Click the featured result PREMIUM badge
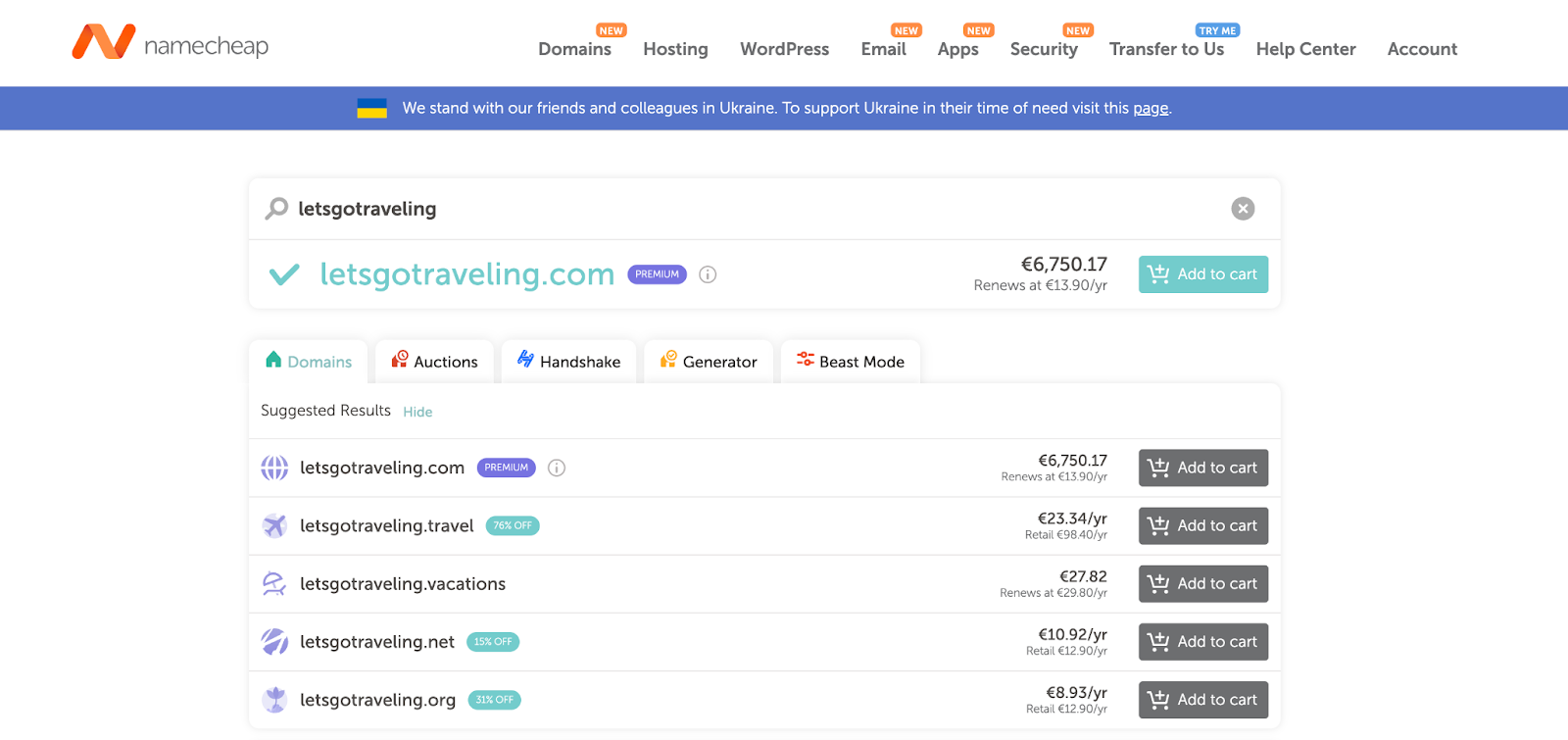Screen dimensions: 1568x740 [x=657, y=274]
